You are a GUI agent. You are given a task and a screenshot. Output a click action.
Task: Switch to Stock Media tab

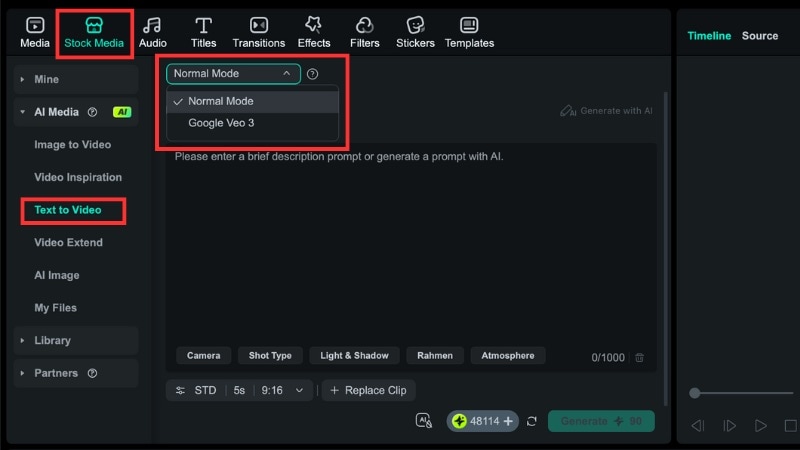click(x=94, y=32)
